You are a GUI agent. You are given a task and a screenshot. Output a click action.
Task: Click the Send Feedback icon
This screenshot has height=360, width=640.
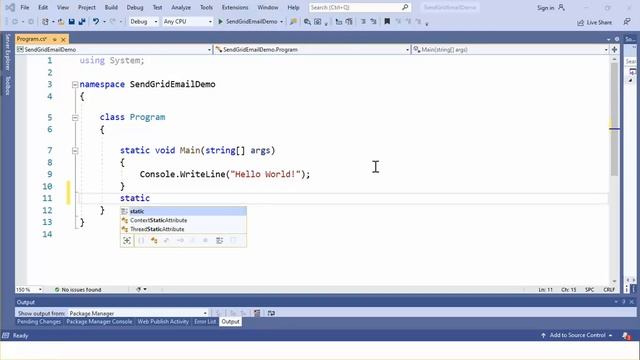click(x=627, y=22)
